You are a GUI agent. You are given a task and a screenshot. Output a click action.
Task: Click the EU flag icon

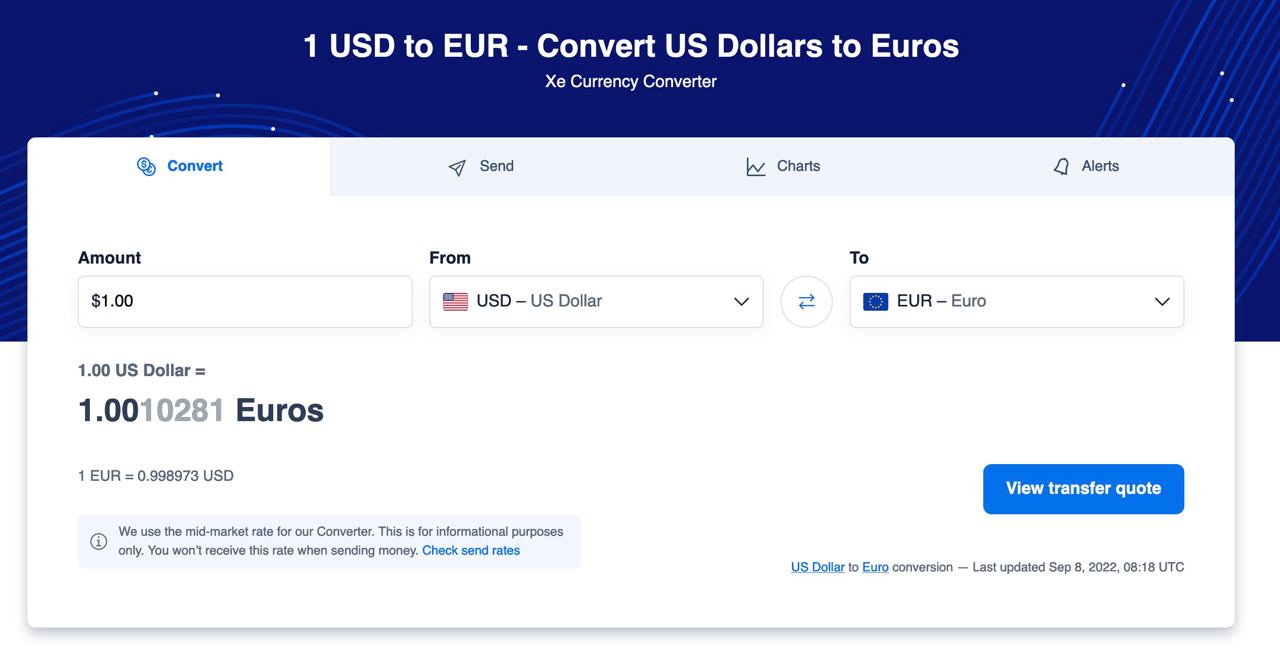875,302
